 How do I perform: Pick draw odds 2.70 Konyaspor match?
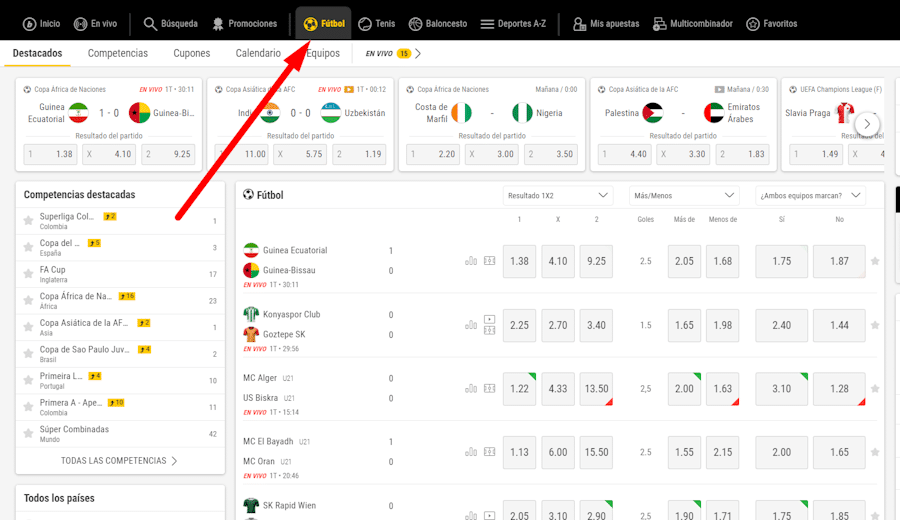tap(558, 325)
